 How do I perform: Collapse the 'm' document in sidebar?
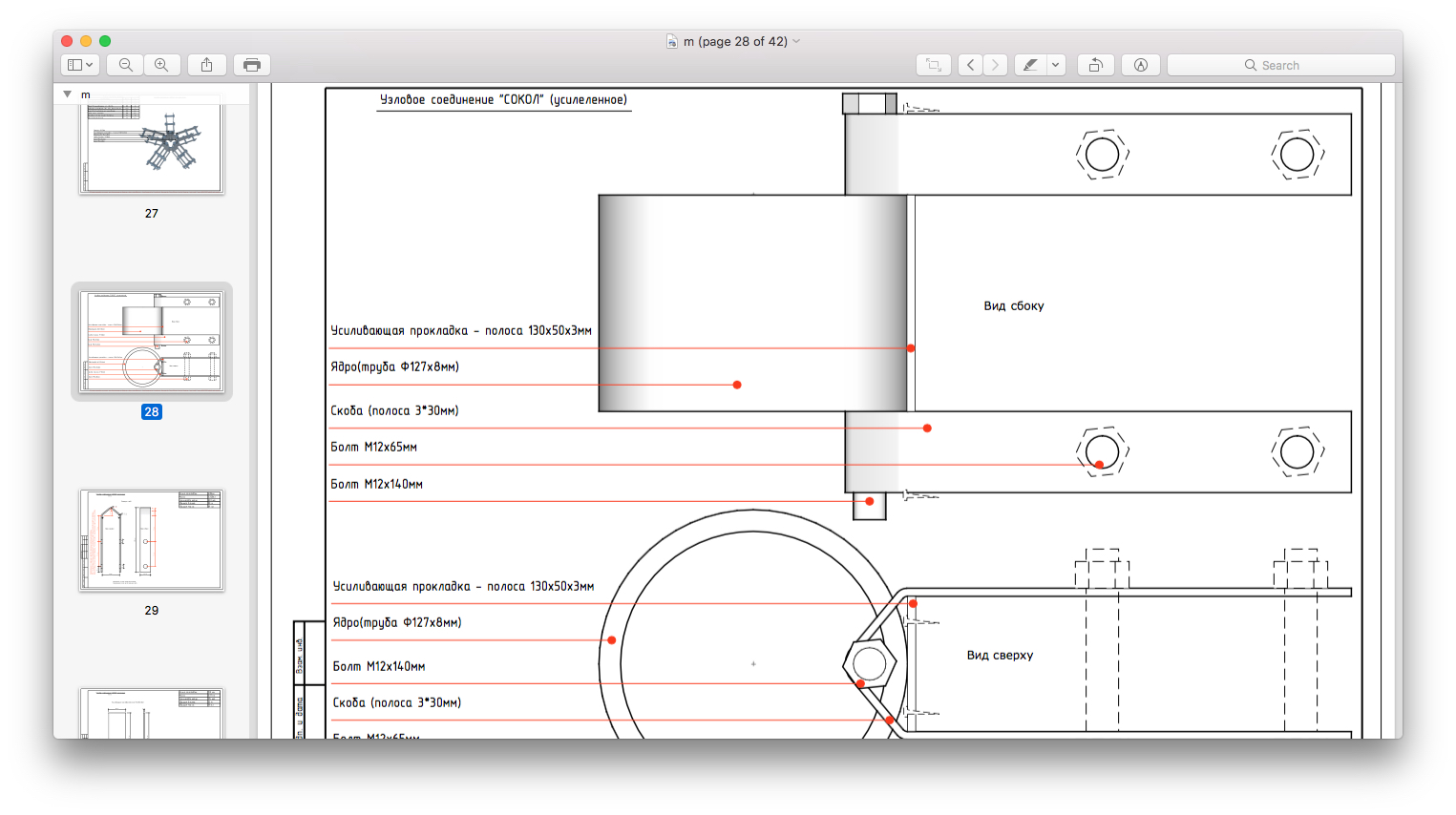point(67,94)
